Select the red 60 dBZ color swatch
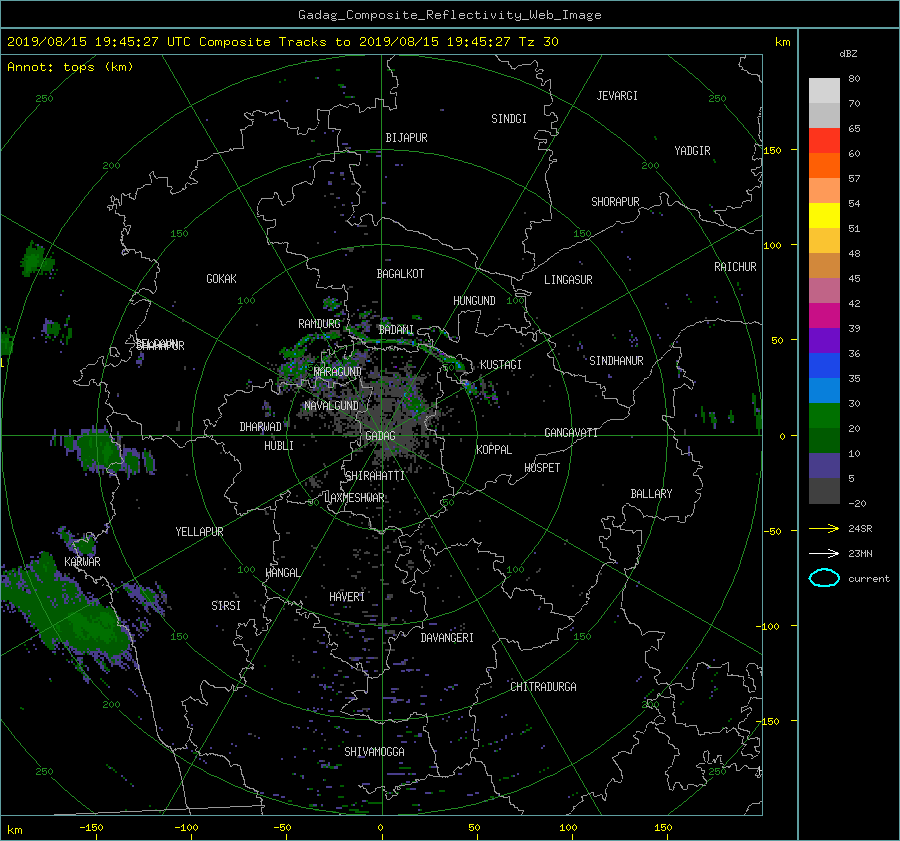The height and width of the screenshot is (841, 900). point(824,141)
